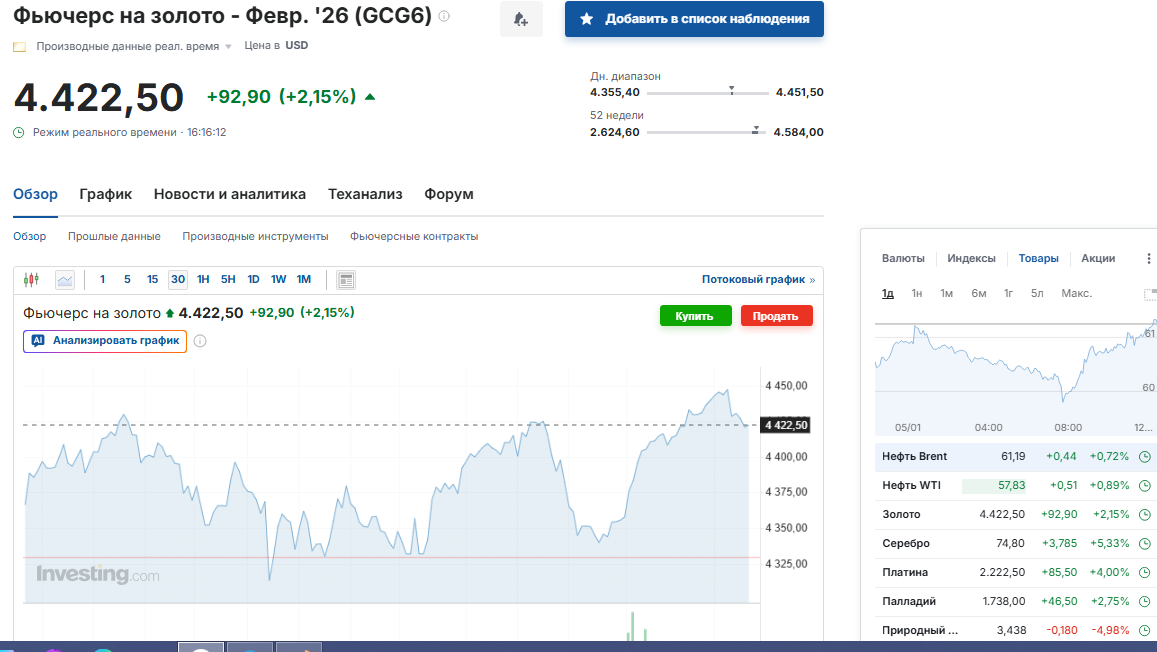Click the clock icon in Нефть WTI row
Screen dimensions: 1157x652
tap(1144, 485)
